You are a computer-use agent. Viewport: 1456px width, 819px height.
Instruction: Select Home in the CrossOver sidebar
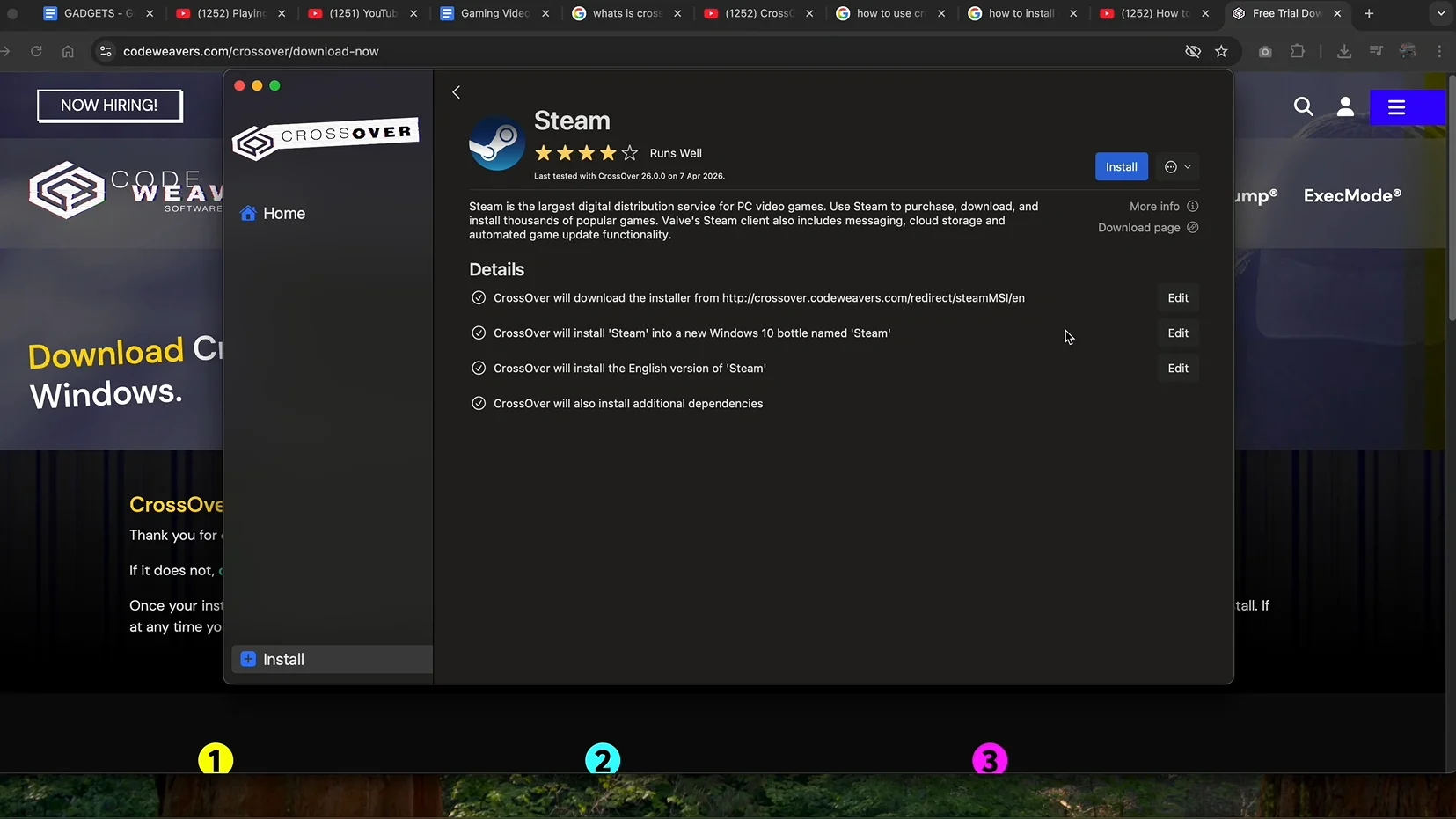pyautogui.click(x=282, y=213)
